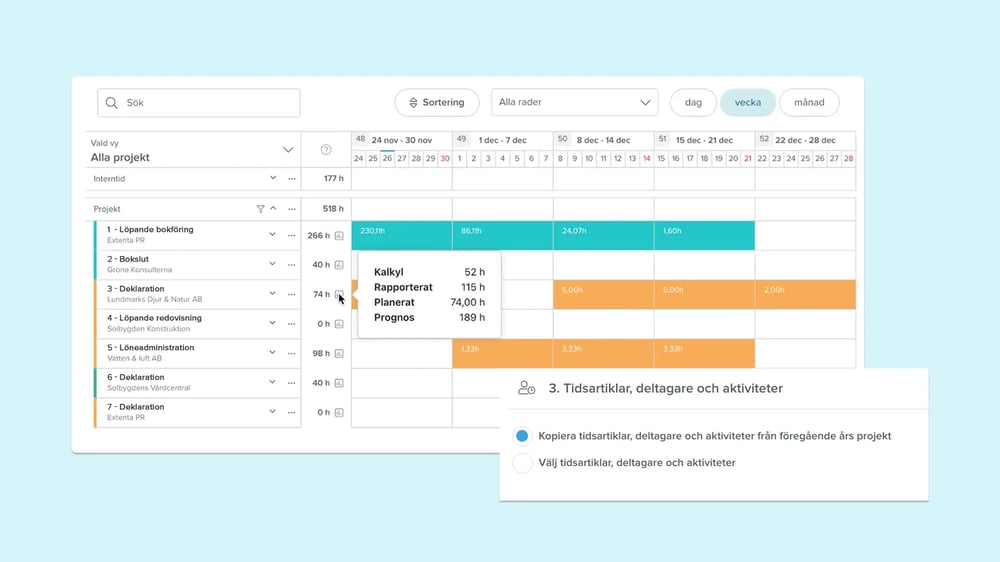Click the orange 5,00h bar in week 50

(603, 294)
